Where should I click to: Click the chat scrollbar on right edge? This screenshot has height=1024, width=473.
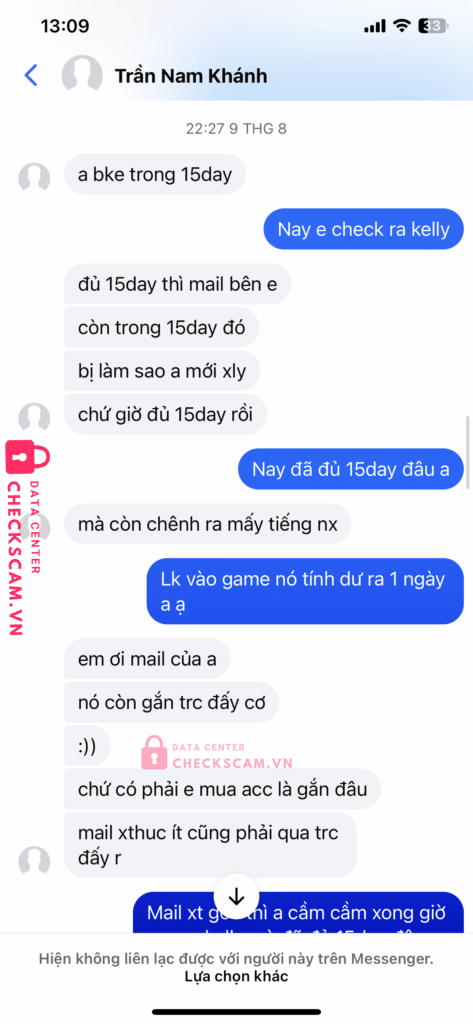pos(468,452)
